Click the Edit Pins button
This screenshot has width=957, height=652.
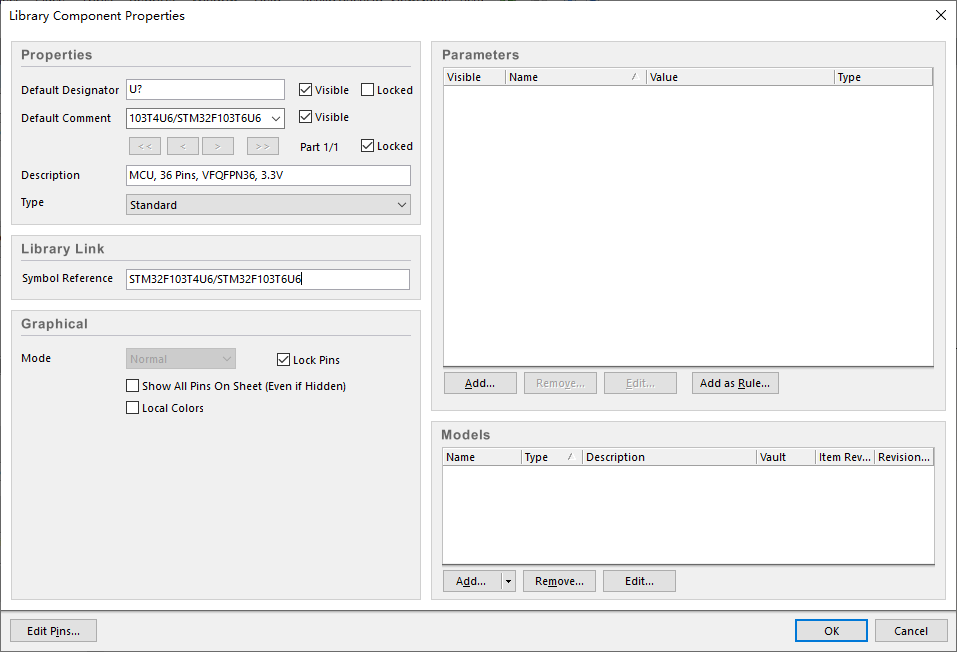point(53,631)
